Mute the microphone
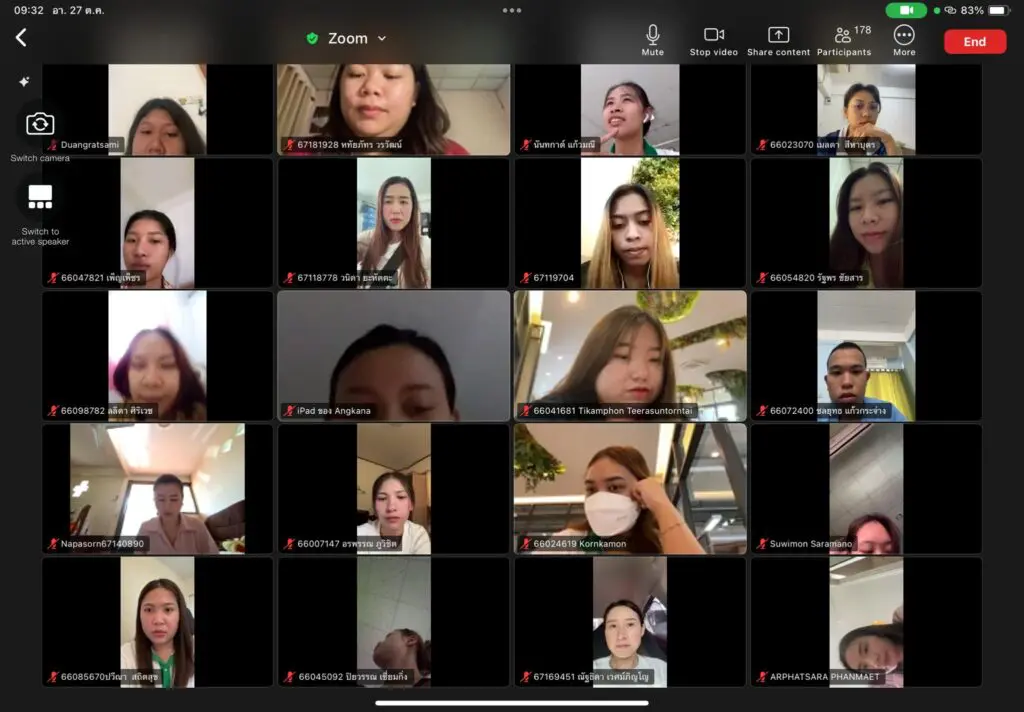1024x712 pixels. click(652, 40)
